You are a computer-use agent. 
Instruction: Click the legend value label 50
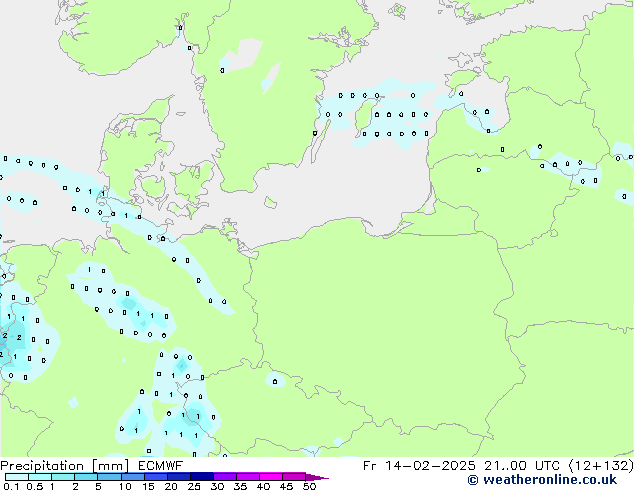[x=309, y=486]
